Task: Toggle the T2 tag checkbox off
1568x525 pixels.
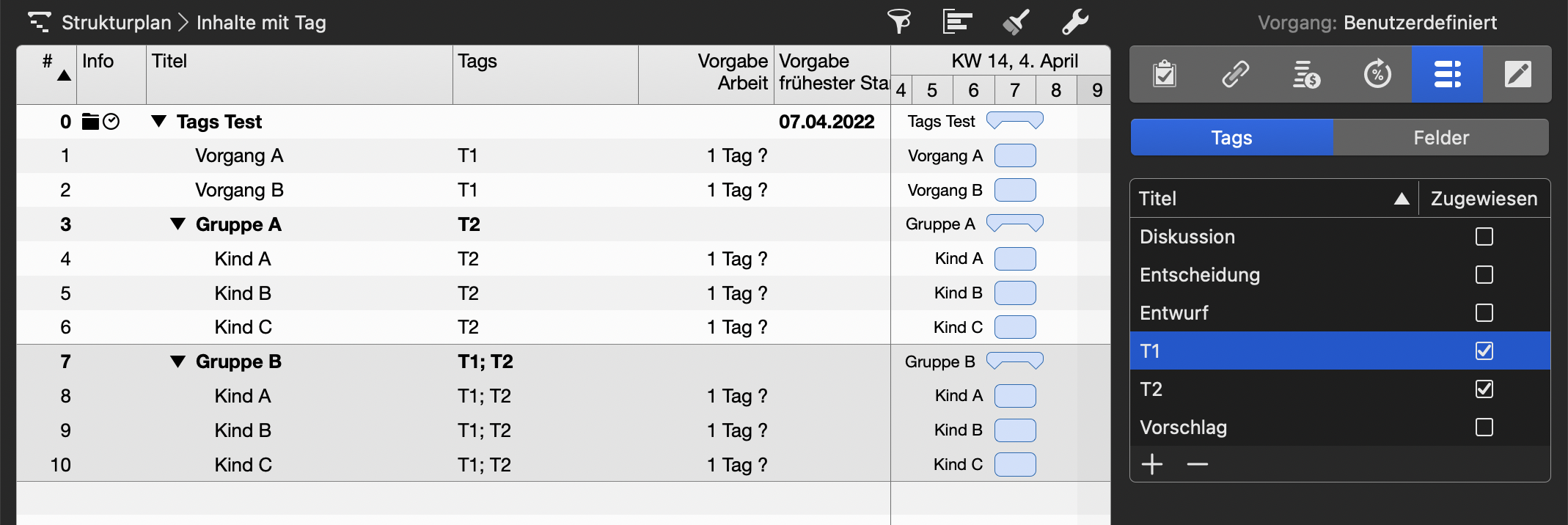Action: (x=1484, y=389)
